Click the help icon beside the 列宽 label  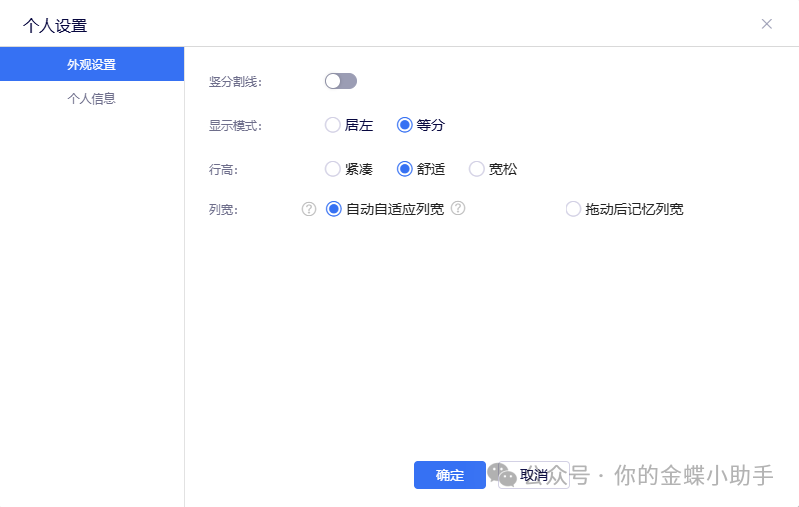pyautogui.click(x=309, y=209)
